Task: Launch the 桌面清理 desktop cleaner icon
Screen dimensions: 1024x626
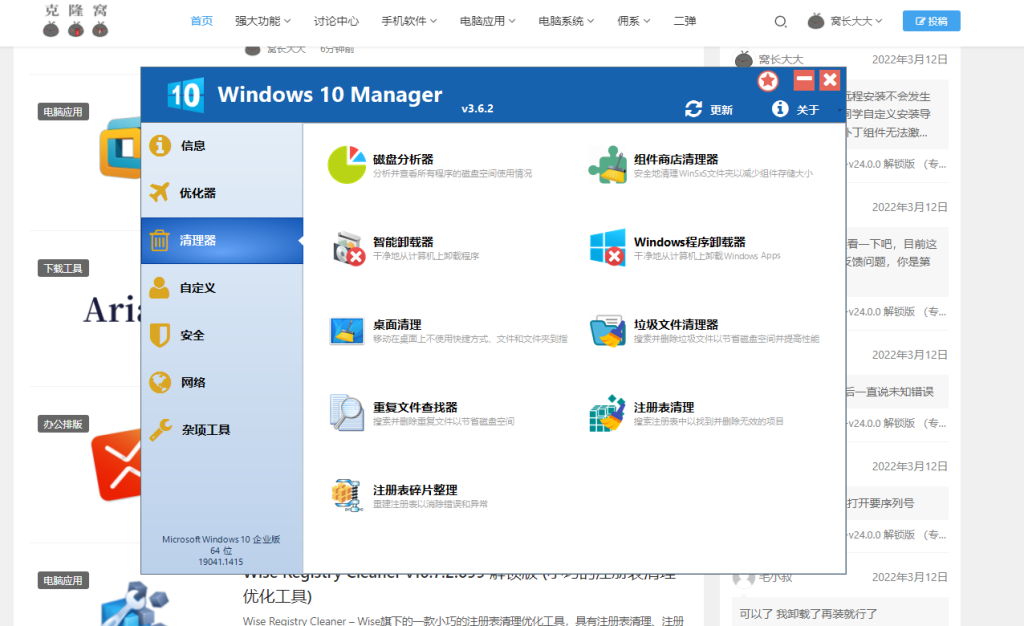Action: 347,330
